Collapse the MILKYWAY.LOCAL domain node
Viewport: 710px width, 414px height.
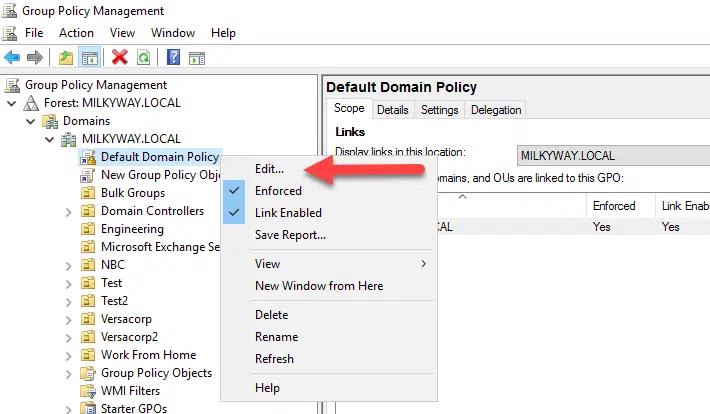[x=50, y=140]
